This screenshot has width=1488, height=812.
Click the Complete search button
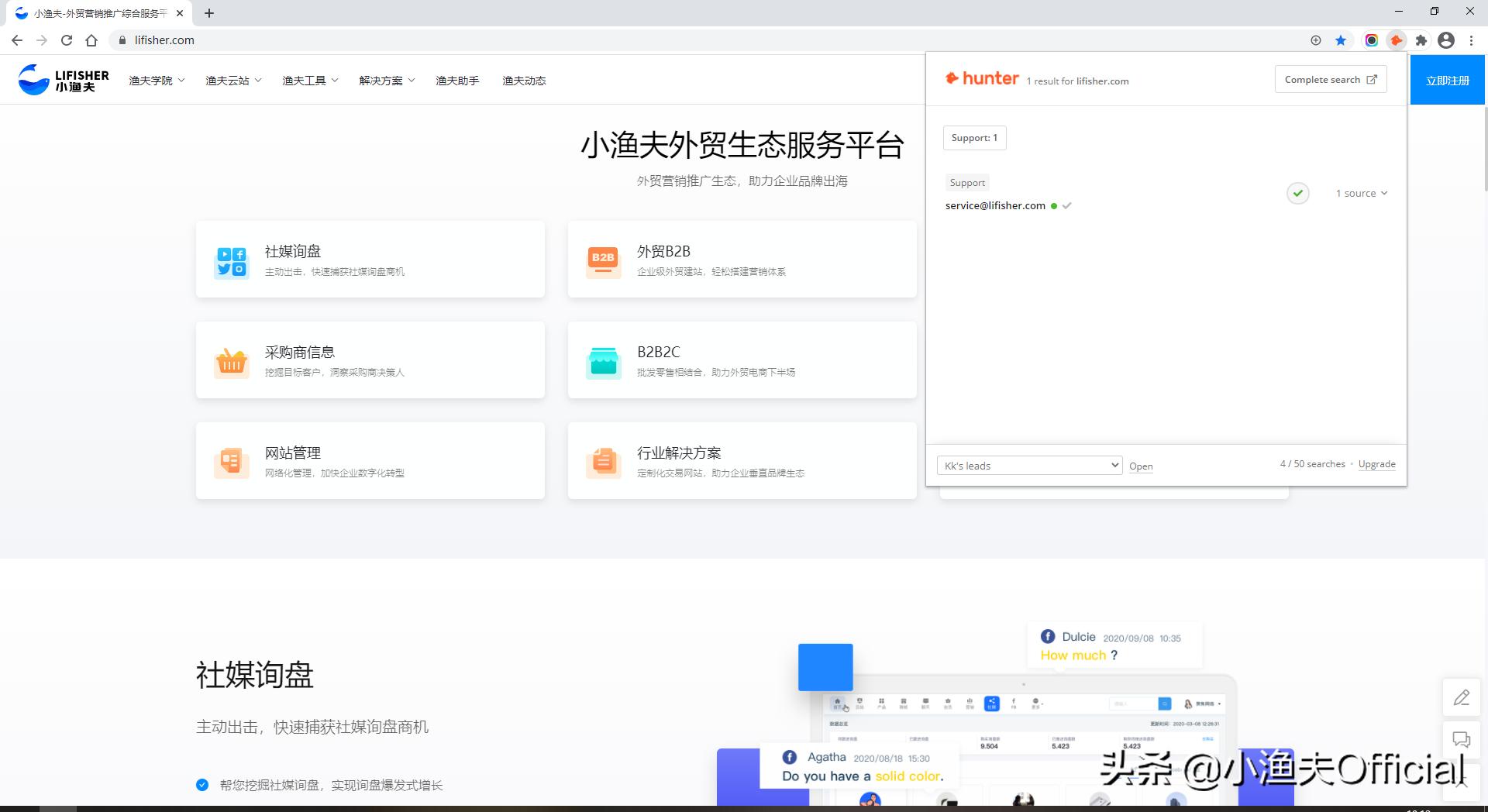(x=1330, y=78)
